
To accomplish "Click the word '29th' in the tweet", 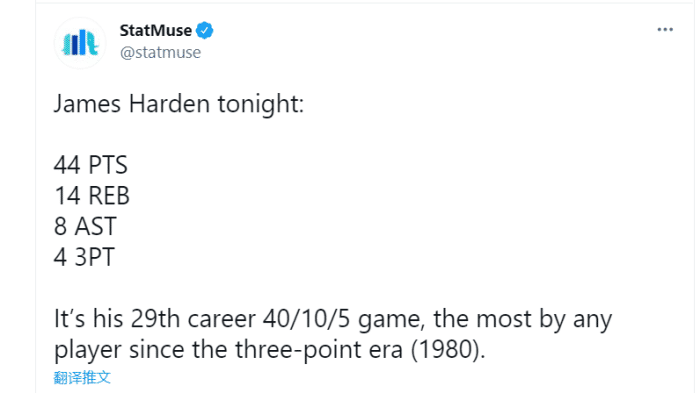I will pos(155,319).
